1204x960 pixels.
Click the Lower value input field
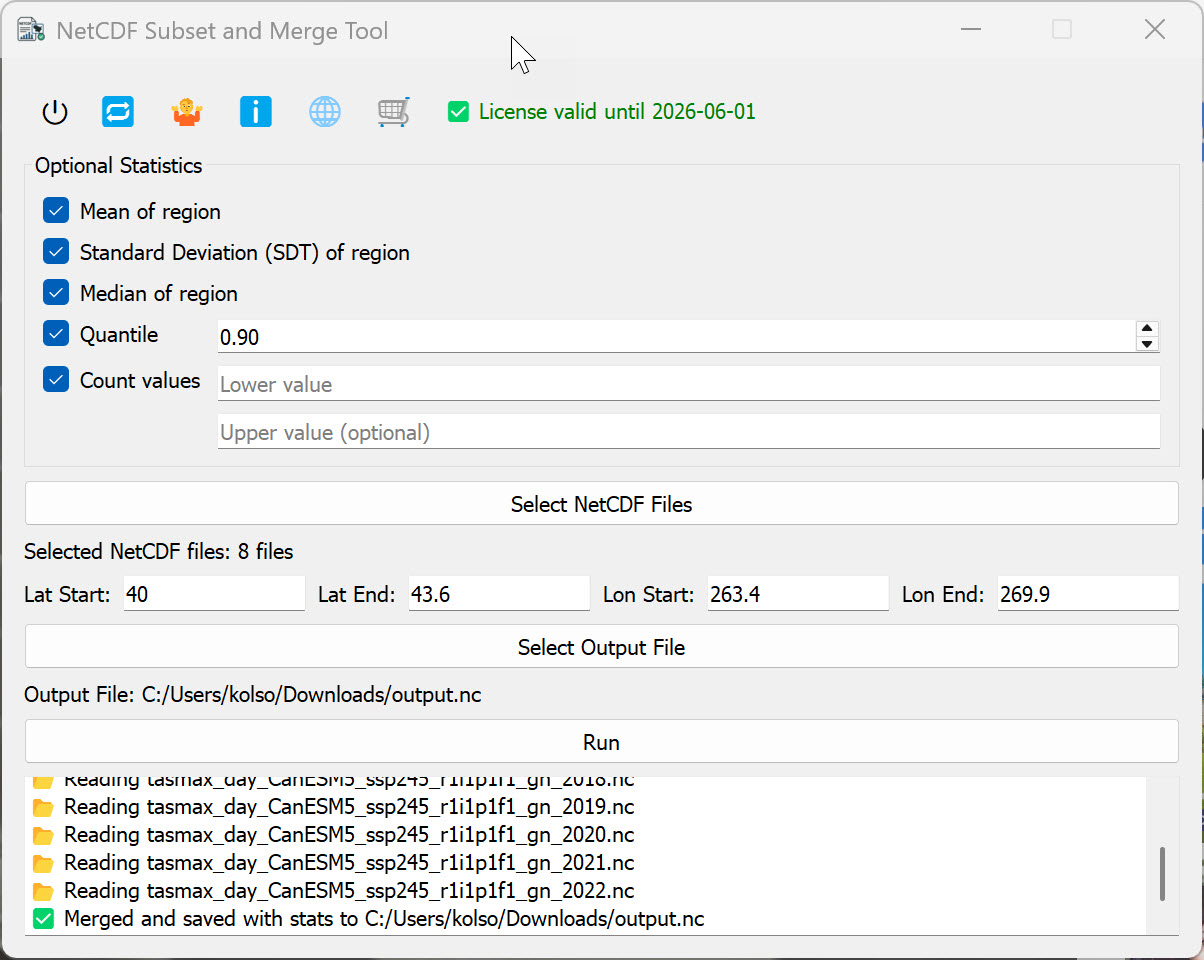(688, 384)
